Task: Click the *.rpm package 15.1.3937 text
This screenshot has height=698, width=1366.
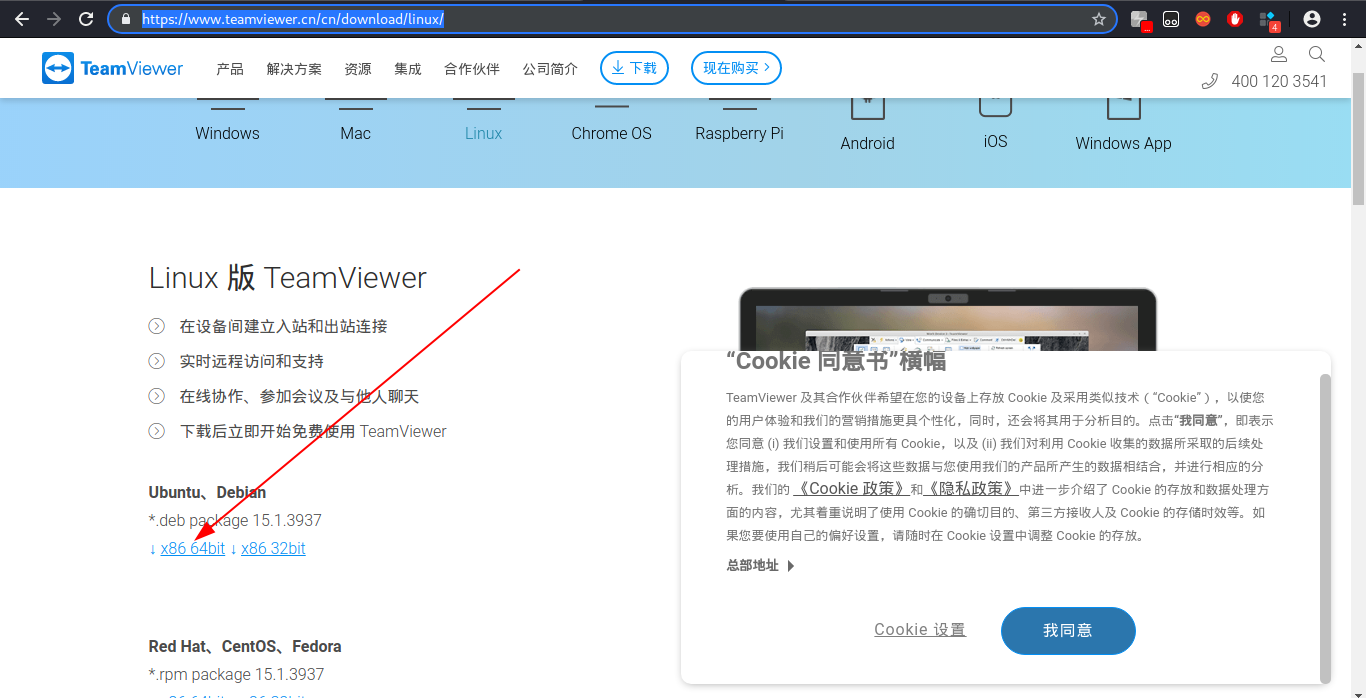Action: click(236, 674)
